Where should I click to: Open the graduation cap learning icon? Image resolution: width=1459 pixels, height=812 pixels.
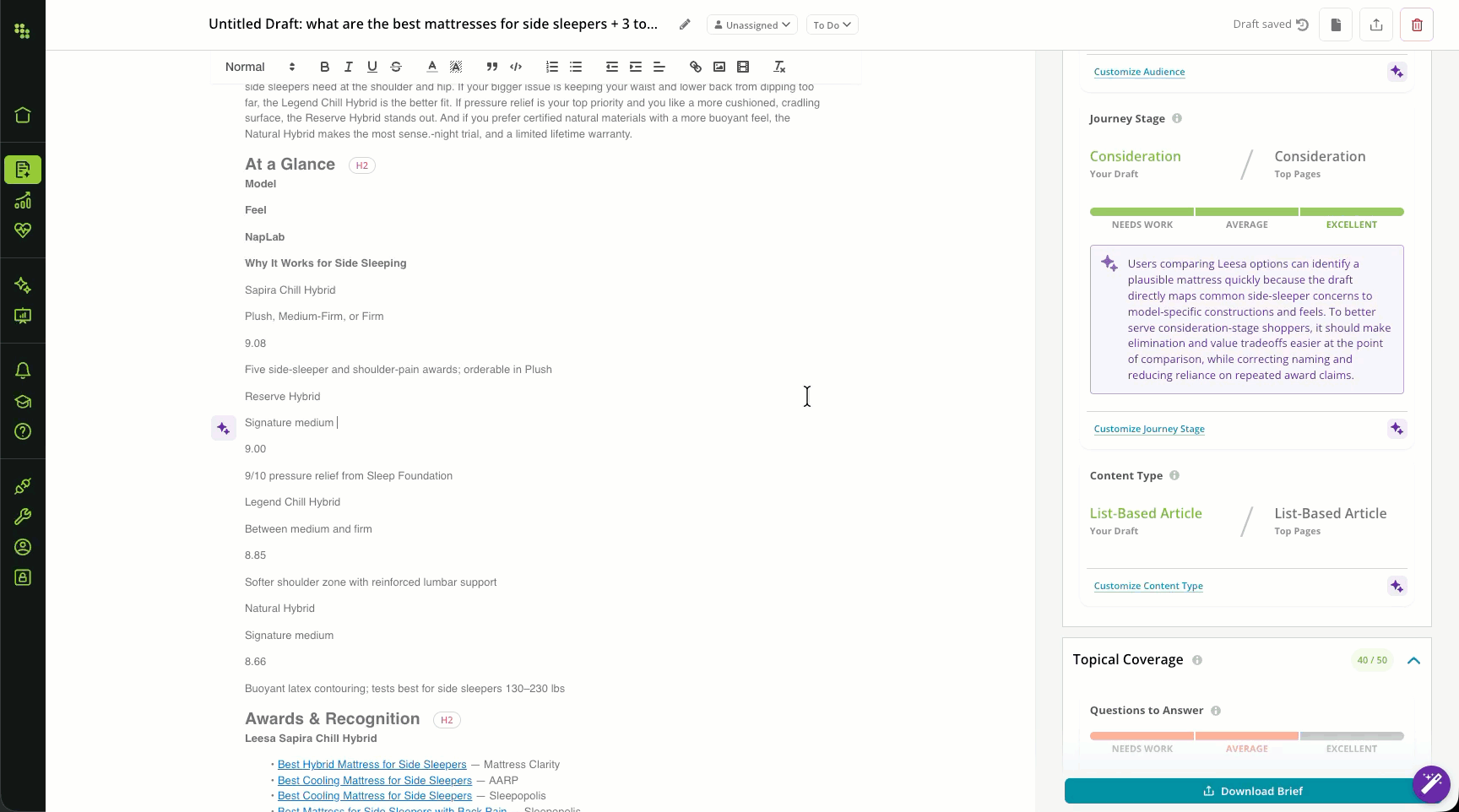point(23,401)
